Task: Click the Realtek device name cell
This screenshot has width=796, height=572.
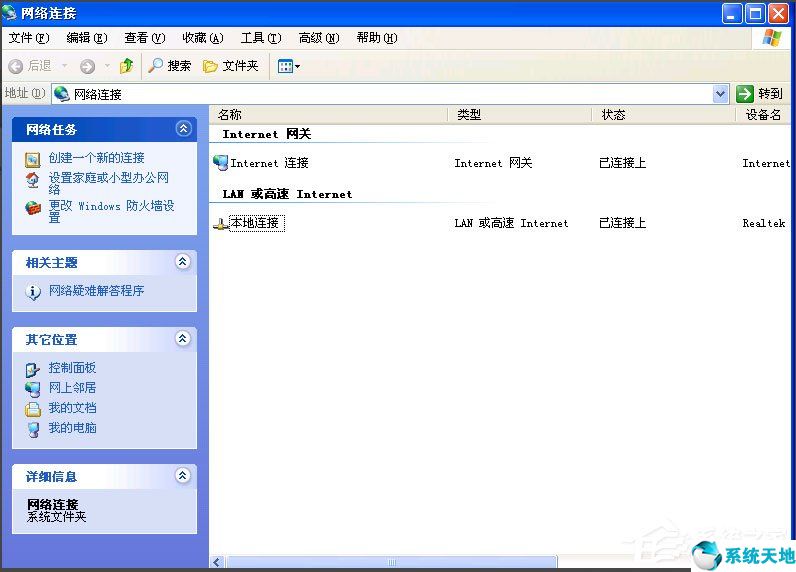Action: (764, 223)
